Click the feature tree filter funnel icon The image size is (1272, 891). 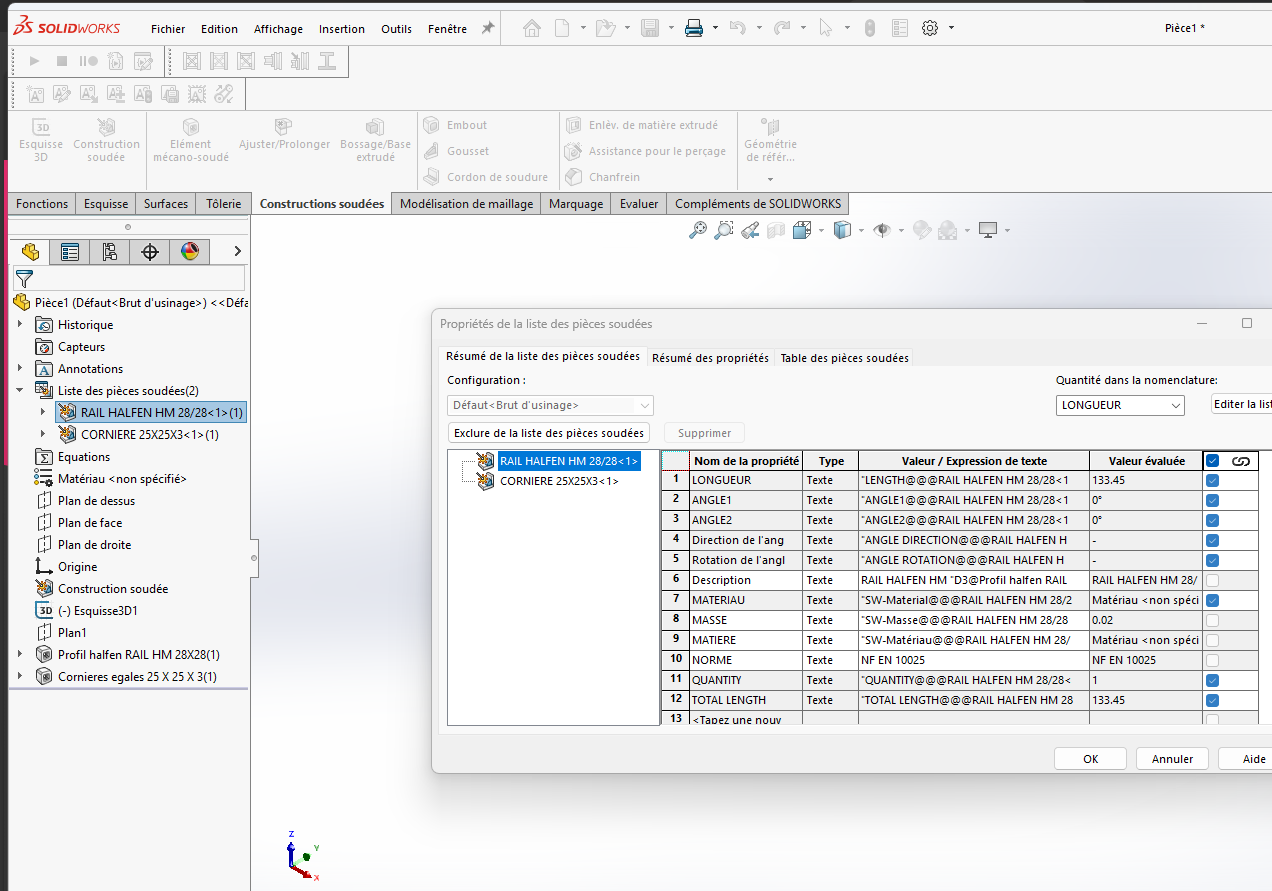click(x=24, y=279)
